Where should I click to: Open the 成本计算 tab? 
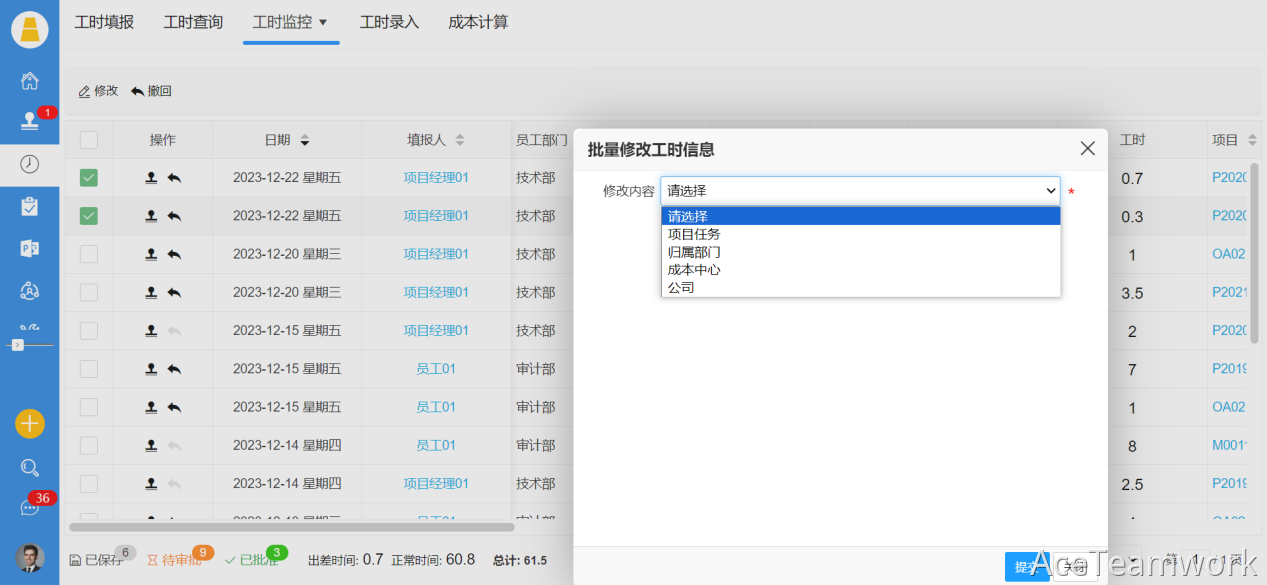coord(478,22)
